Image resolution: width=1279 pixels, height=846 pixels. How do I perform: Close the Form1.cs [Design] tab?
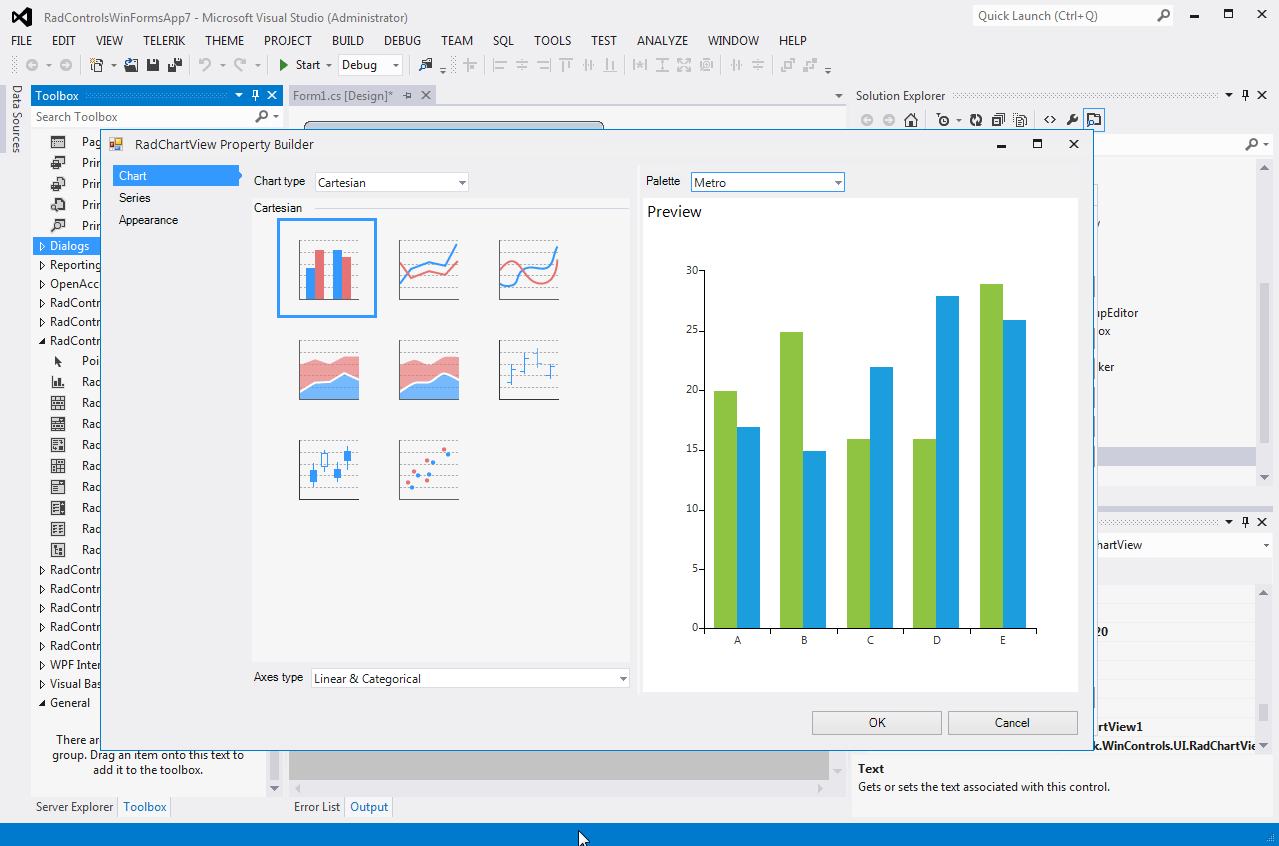[x=426, y=95]
